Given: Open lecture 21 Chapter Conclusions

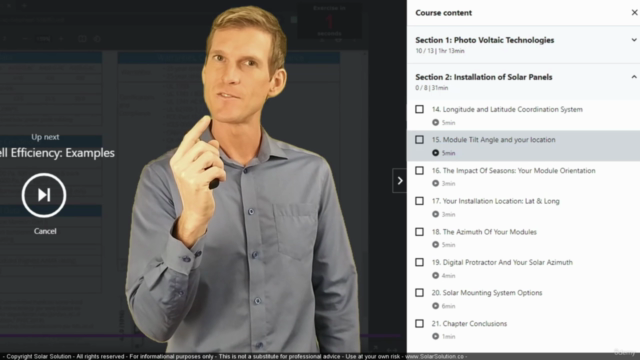Looking at the screenshot, I should click(469, 323).
